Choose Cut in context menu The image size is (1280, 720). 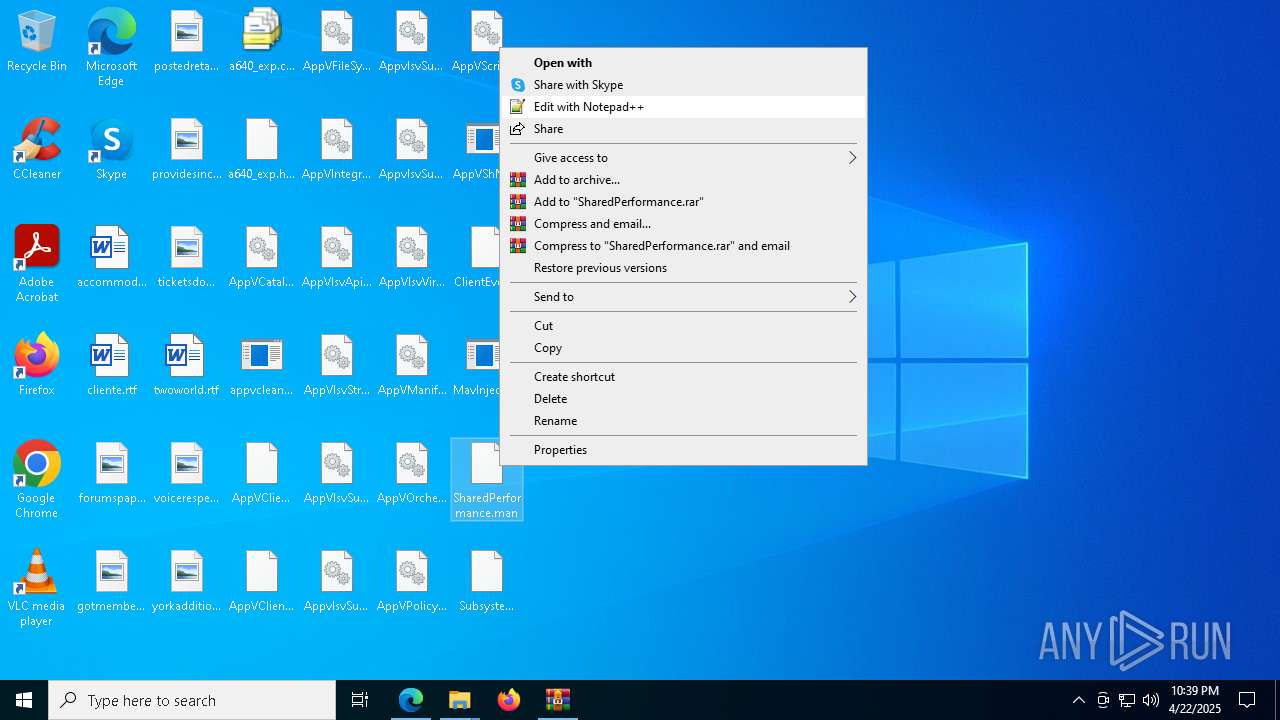point(683,326)
